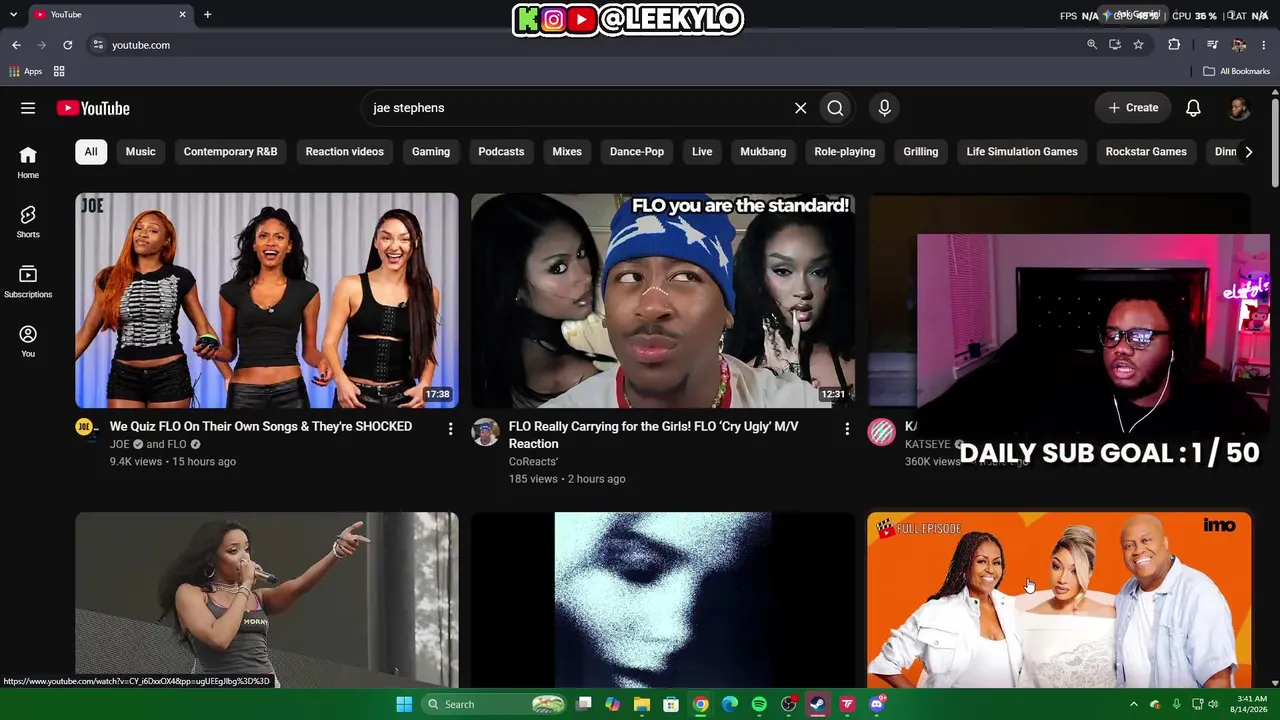Select the Live filter chip

702,152
